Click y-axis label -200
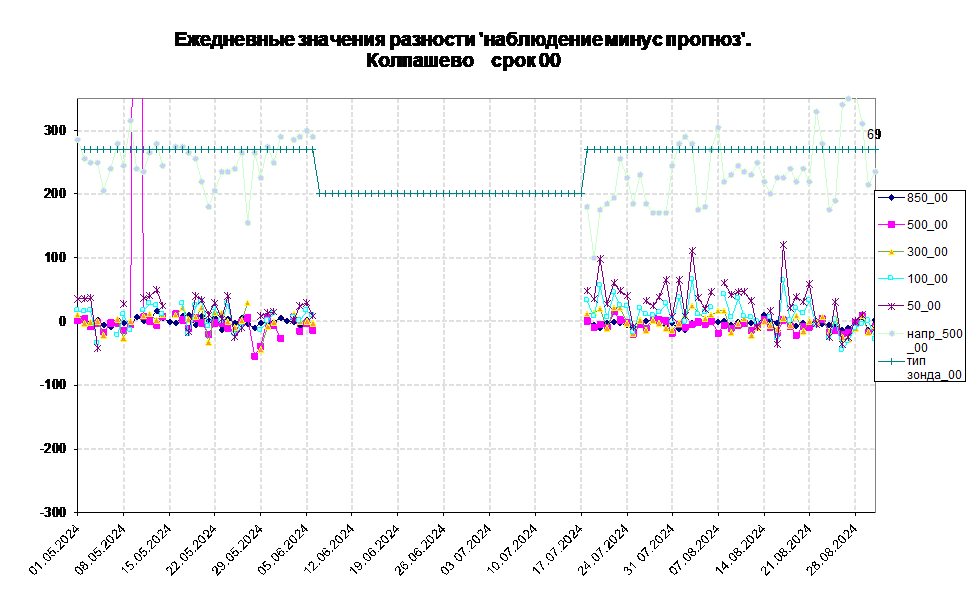The height and width of the screenshot is (599, 976). (52, 448)
